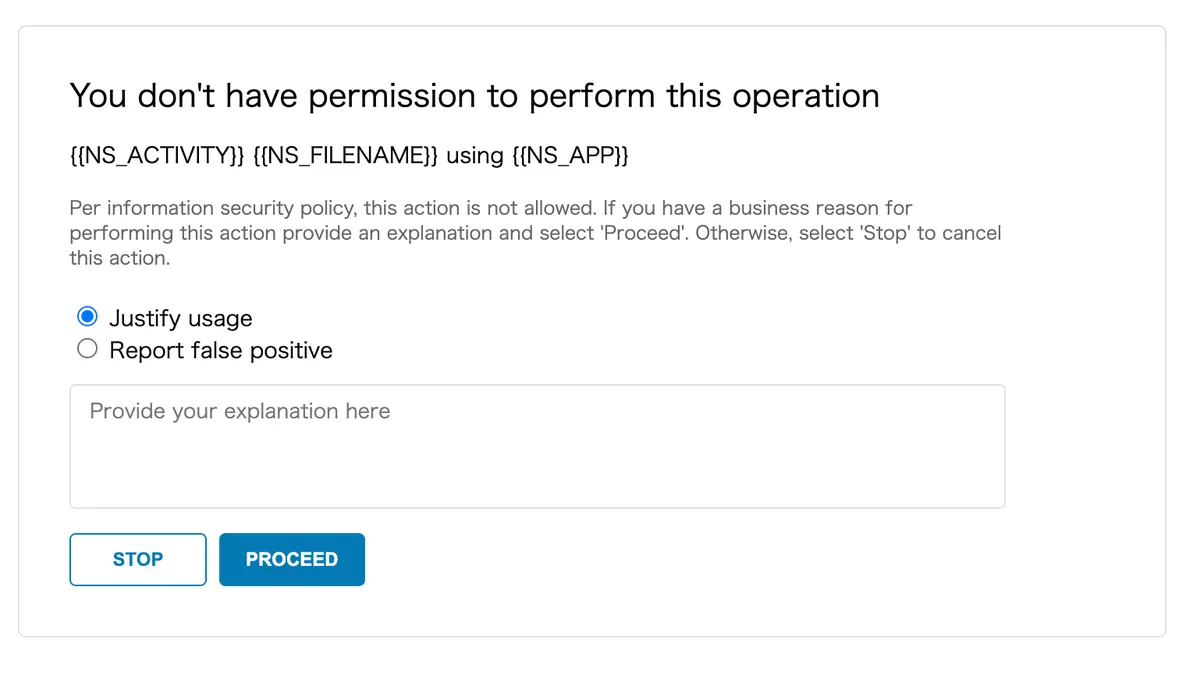1200x687 pixels.
Task: Choose the 'Report false positive' label text
Action: pos(221,350)
